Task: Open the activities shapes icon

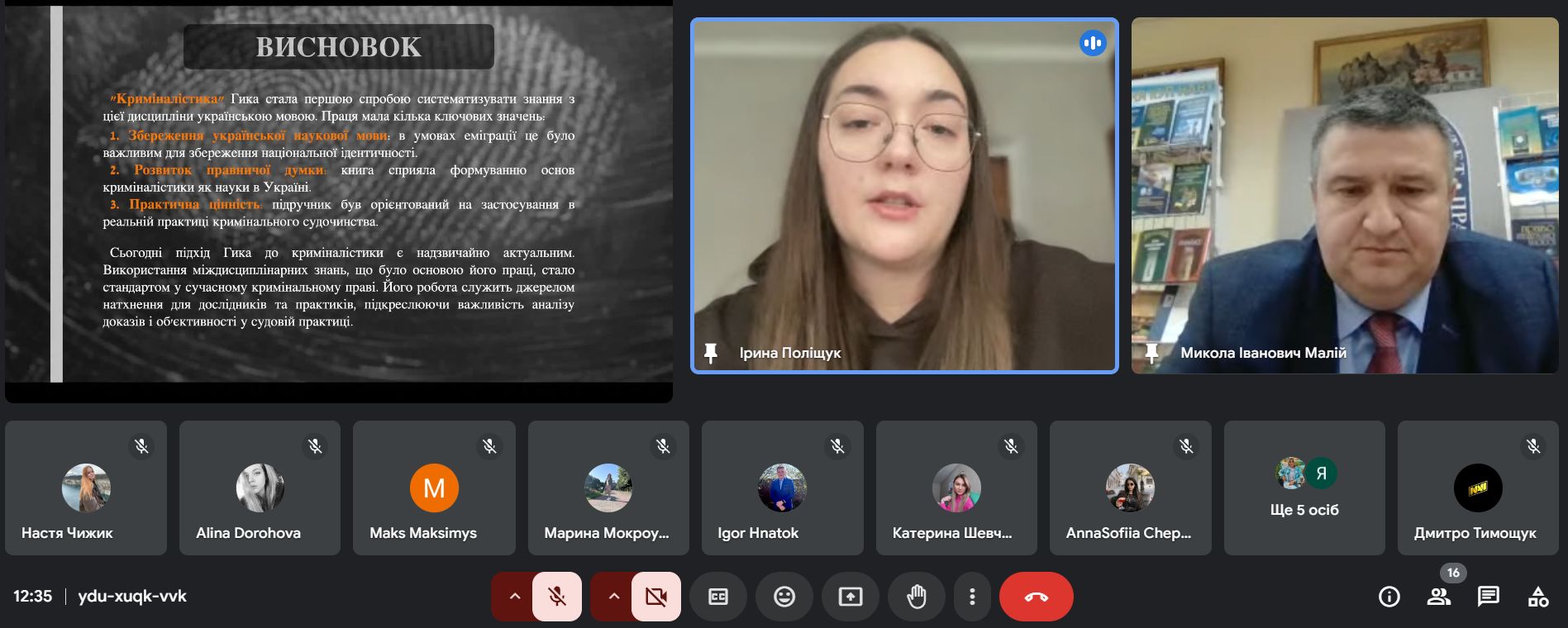Action: (1537, 596)
